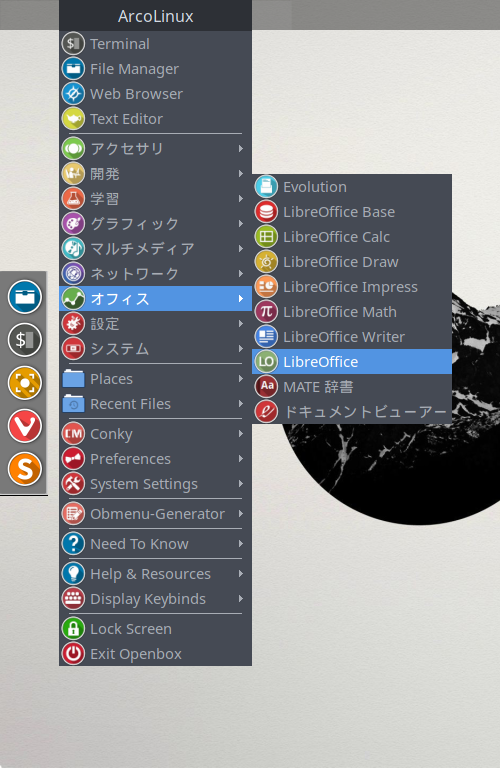Click the Terminal icon in the ArcoLinux menu

(x=73, y=44)
